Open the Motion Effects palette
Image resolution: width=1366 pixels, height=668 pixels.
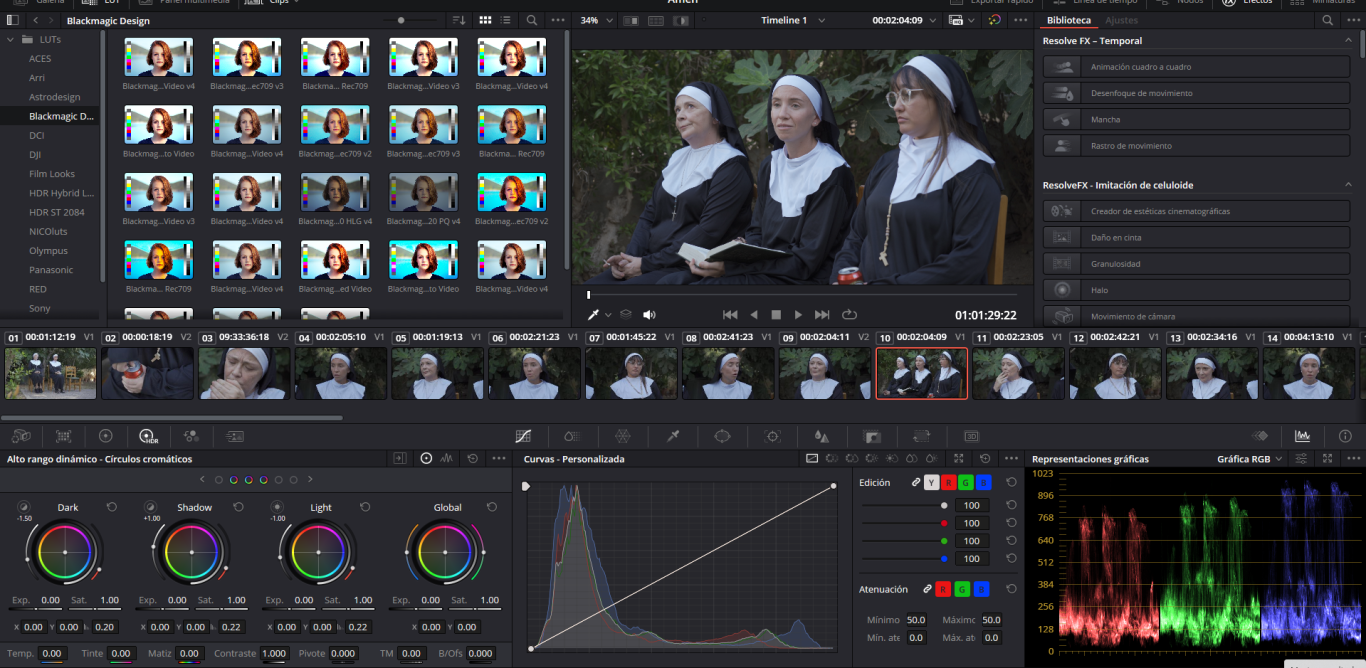(x=235, y=436)
